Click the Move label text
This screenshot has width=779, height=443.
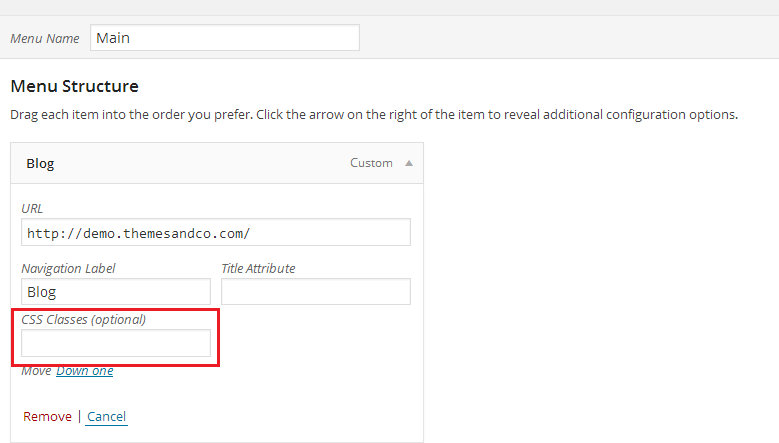(36, 371)
